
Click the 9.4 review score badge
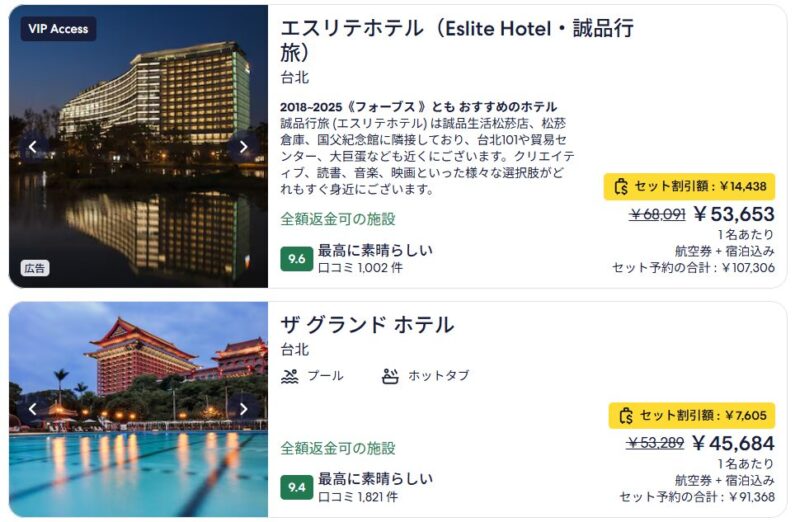coord(296,487)
